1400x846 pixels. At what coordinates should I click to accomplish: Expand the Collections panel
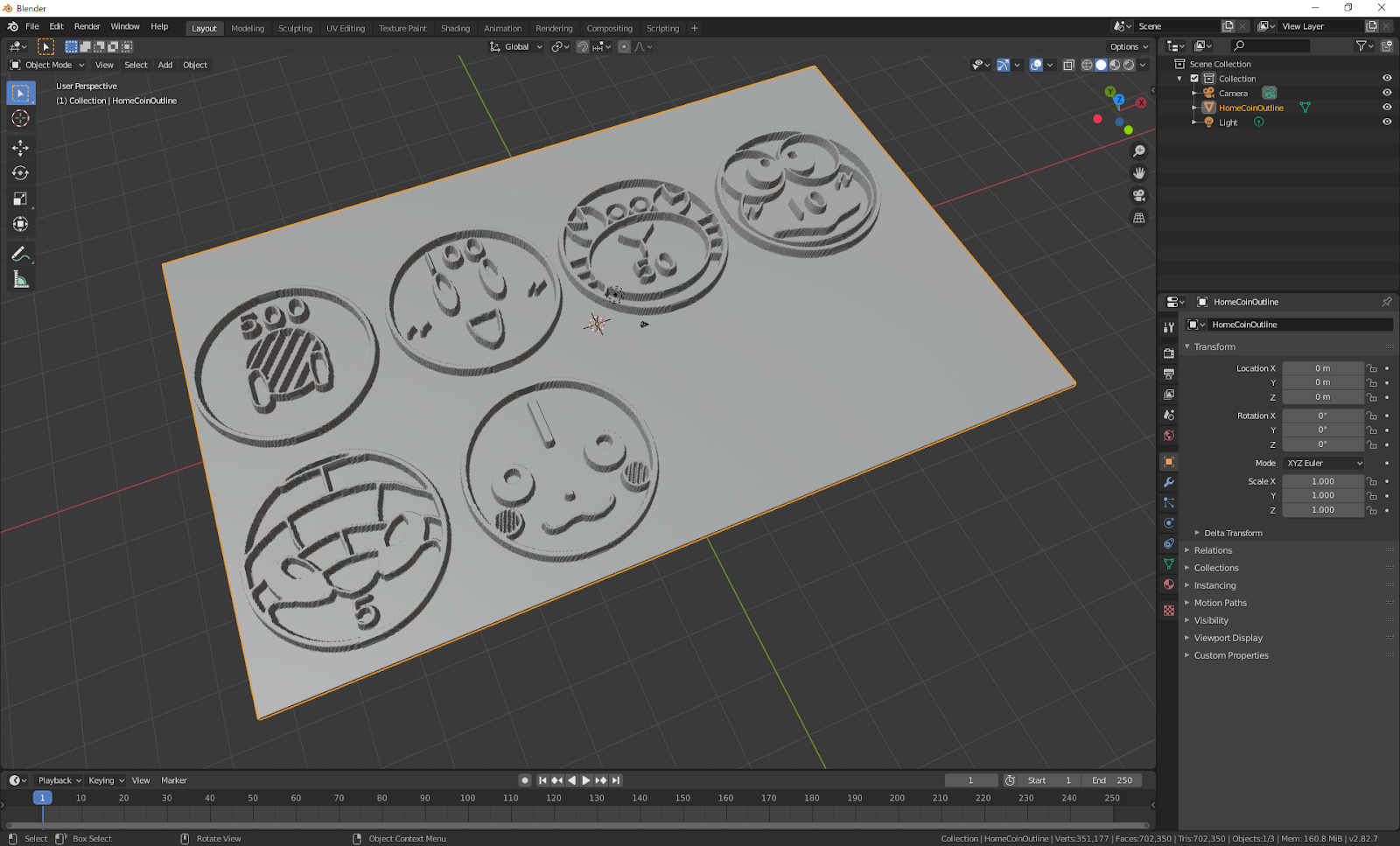tap(1216, 568)
